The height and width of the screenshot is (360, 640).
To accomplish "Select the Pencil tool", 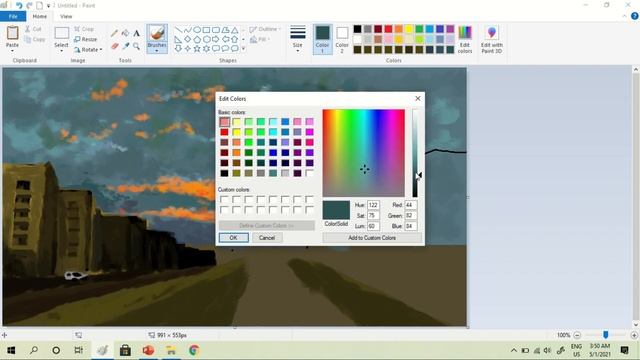I will (x=115, y=33).
